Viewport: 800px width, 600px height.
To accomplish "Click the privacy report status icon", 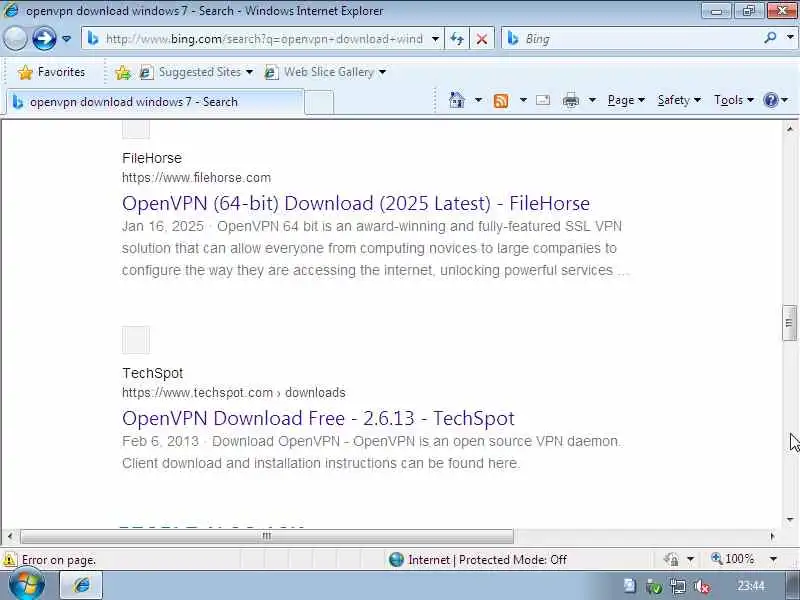I will [x=671, y=560].
